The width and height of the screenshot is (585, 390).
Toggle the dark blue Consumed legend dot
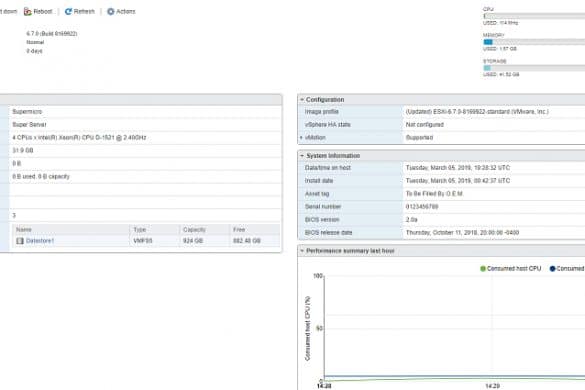553,269
